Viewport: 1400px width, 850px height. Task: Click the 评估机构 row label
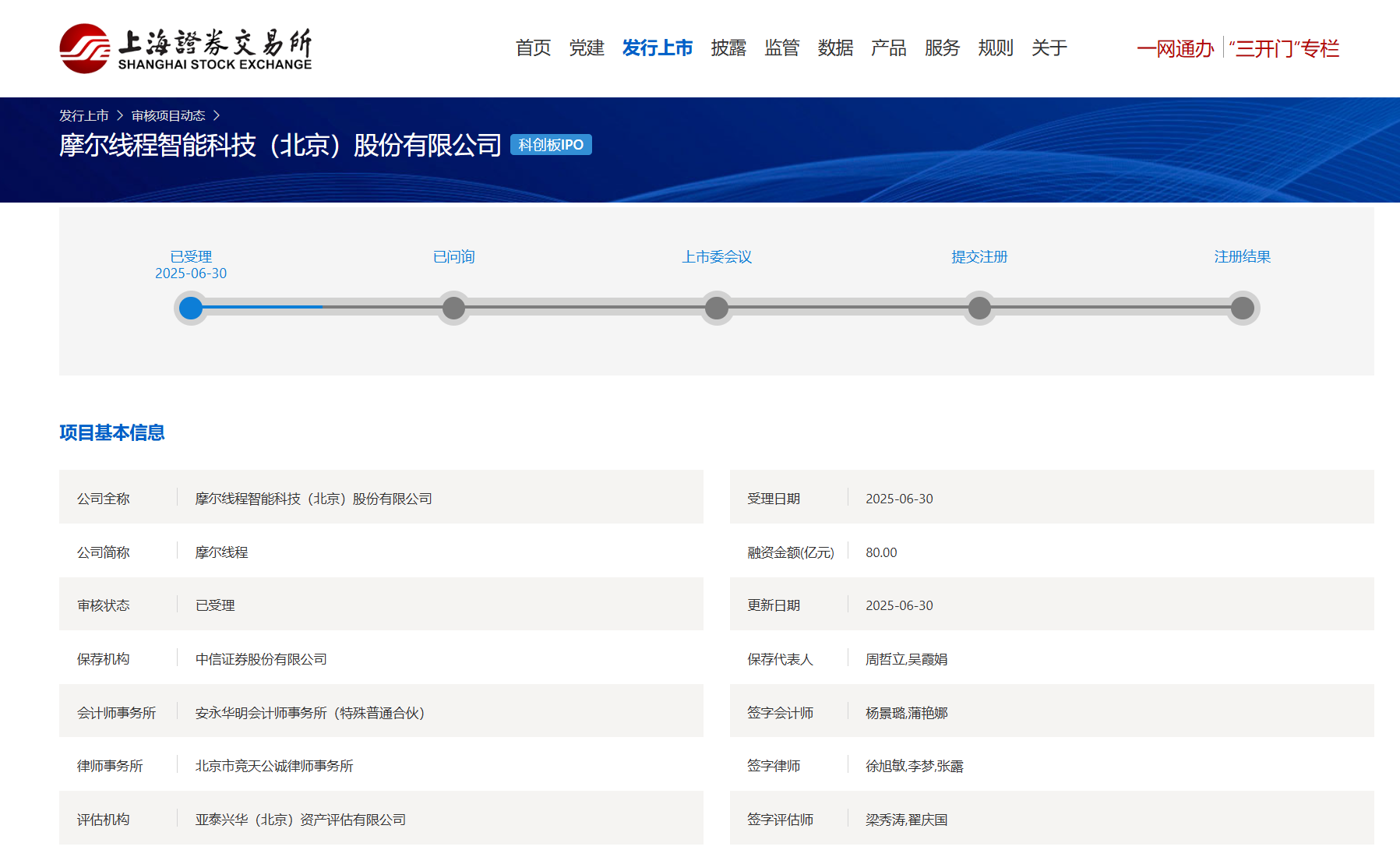pos(103,820)
